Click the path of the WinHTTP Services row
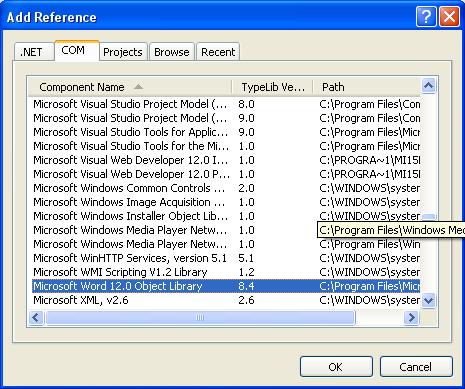Screen dimensions: 465x389 click(369, 258)
